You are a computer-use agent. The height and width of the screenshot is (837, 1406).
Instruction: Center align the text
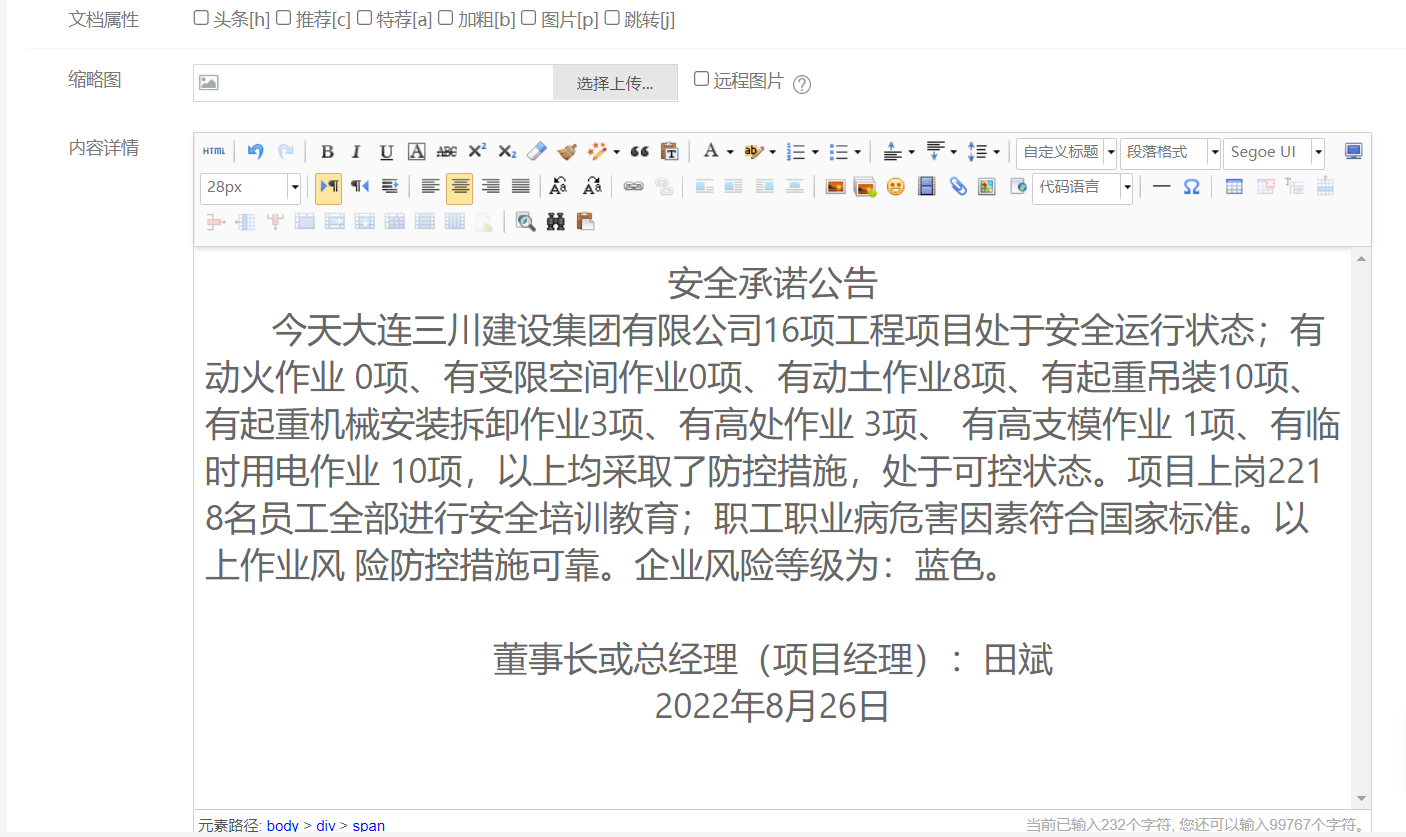[460, 186]
